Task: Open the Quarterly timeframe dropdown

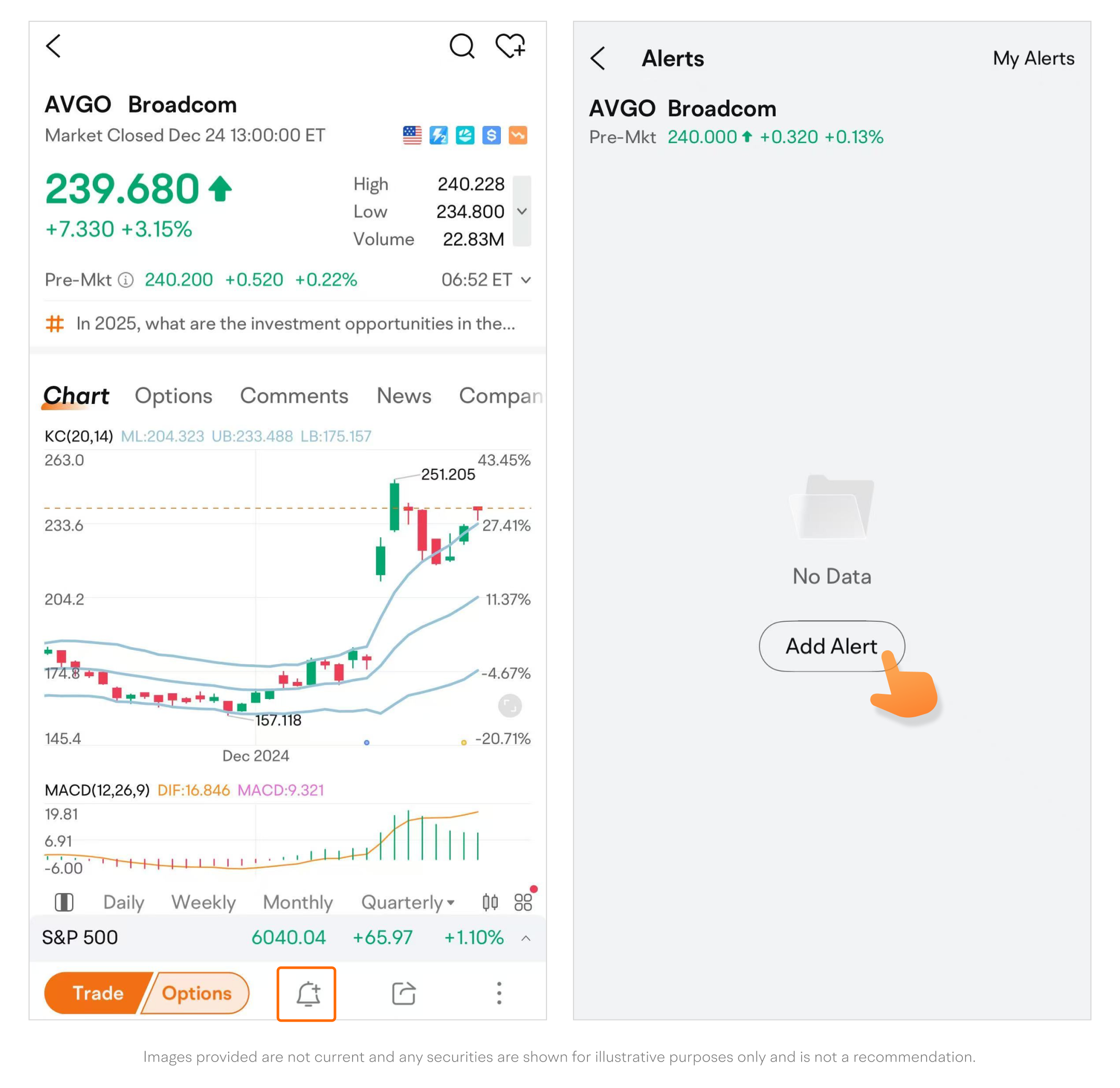Action: point(408,902)
